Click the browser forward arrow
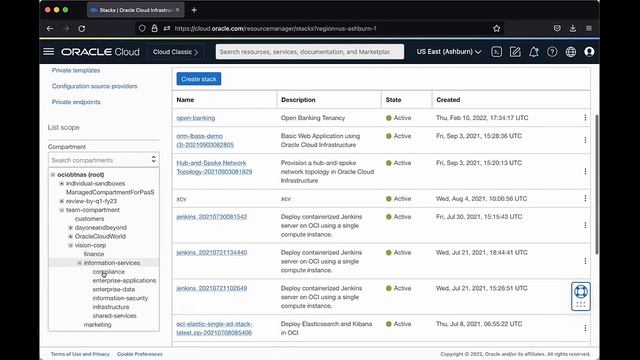 click(66, 29)
